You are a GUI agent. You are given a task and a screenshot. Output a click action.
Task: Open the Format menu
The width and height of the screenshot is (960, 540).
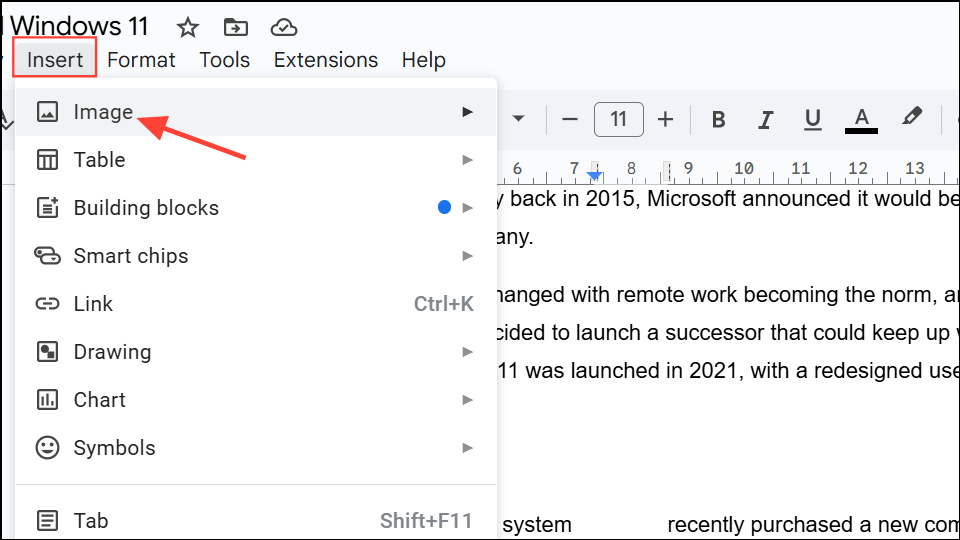tap(141, 60)
